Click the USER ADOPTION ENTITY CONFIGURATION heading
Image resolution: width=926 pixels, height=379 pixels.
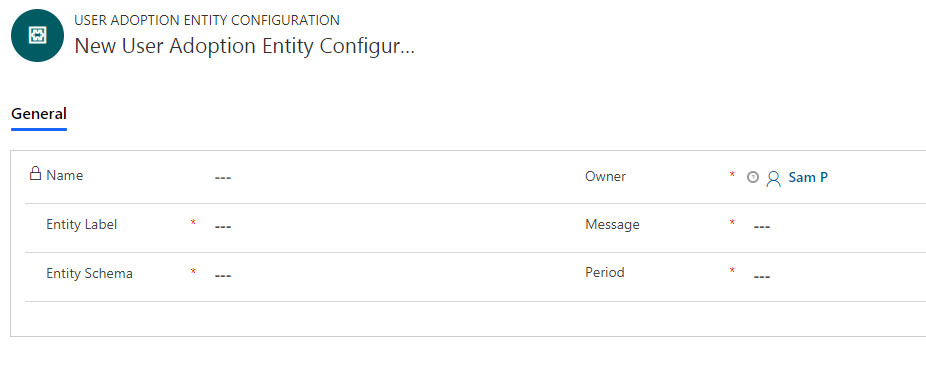point(207,20)
